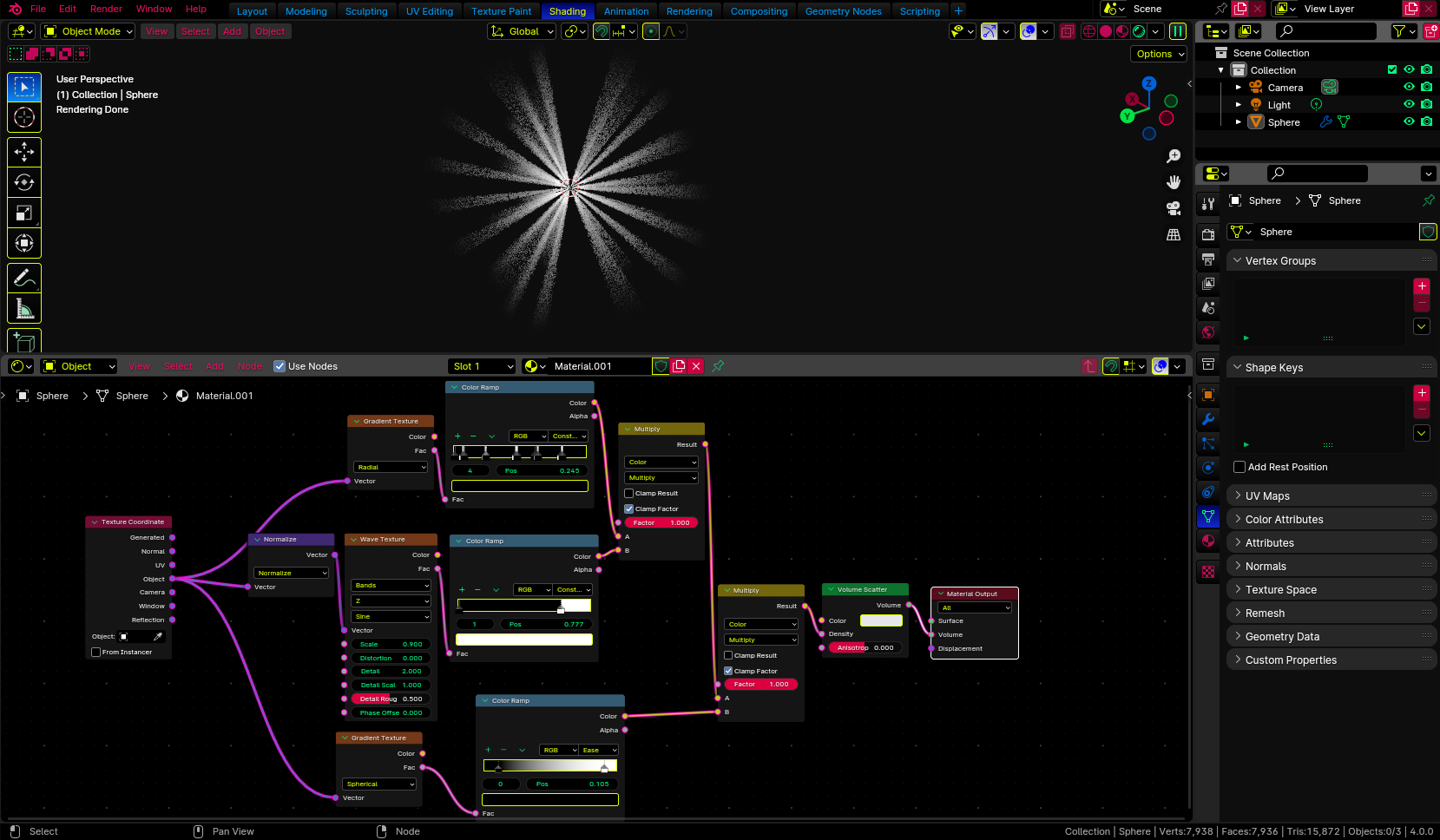Select the Scale tool
1440x840 pixels.
click(x=24, y=213)
